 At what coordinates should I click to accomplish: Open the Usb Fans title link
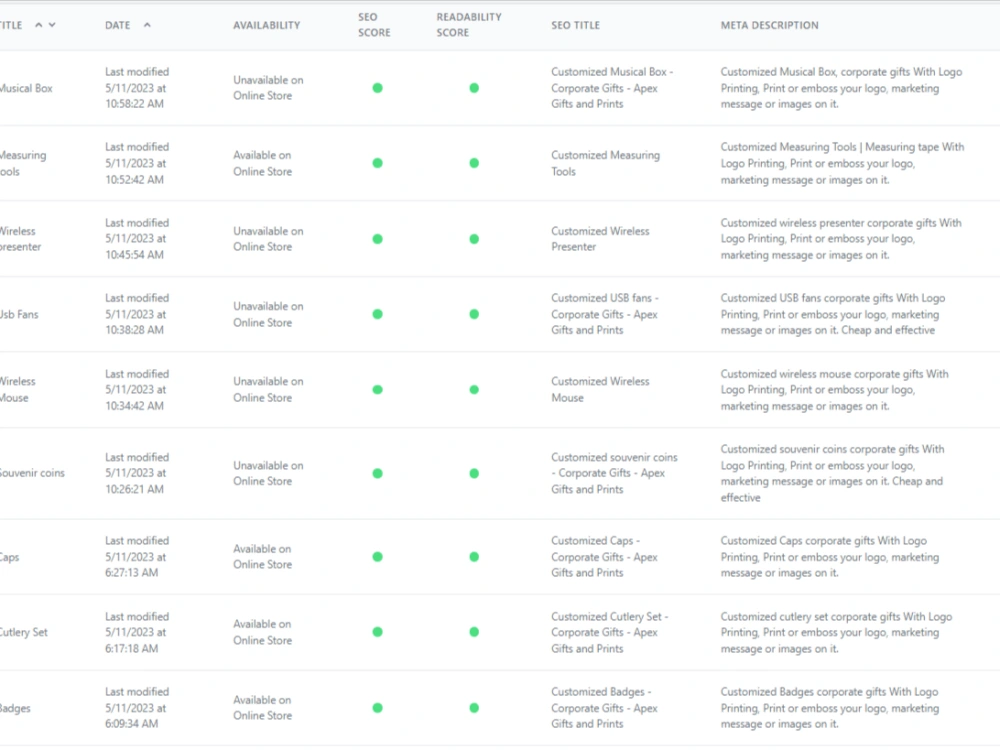[19, 314]
